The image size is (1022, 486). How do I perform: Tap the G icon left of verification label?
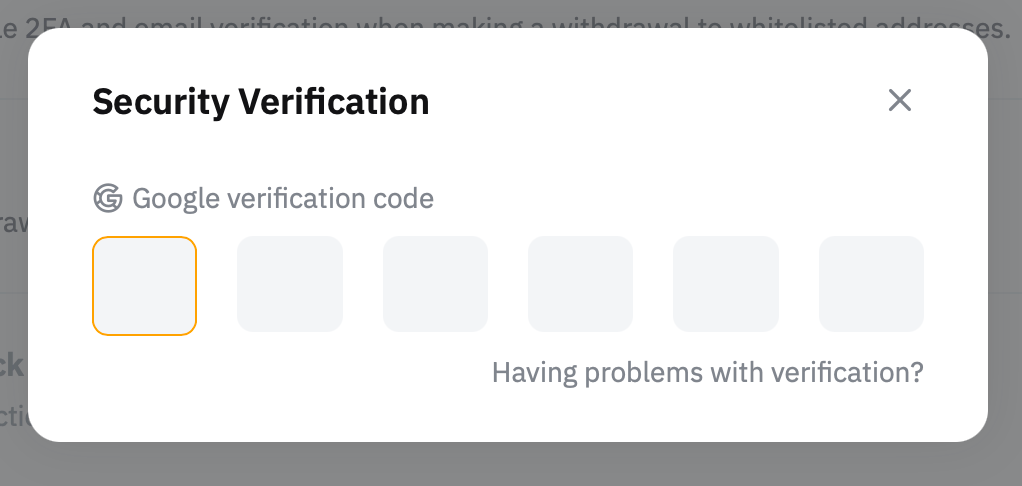[x=107, y=199]
